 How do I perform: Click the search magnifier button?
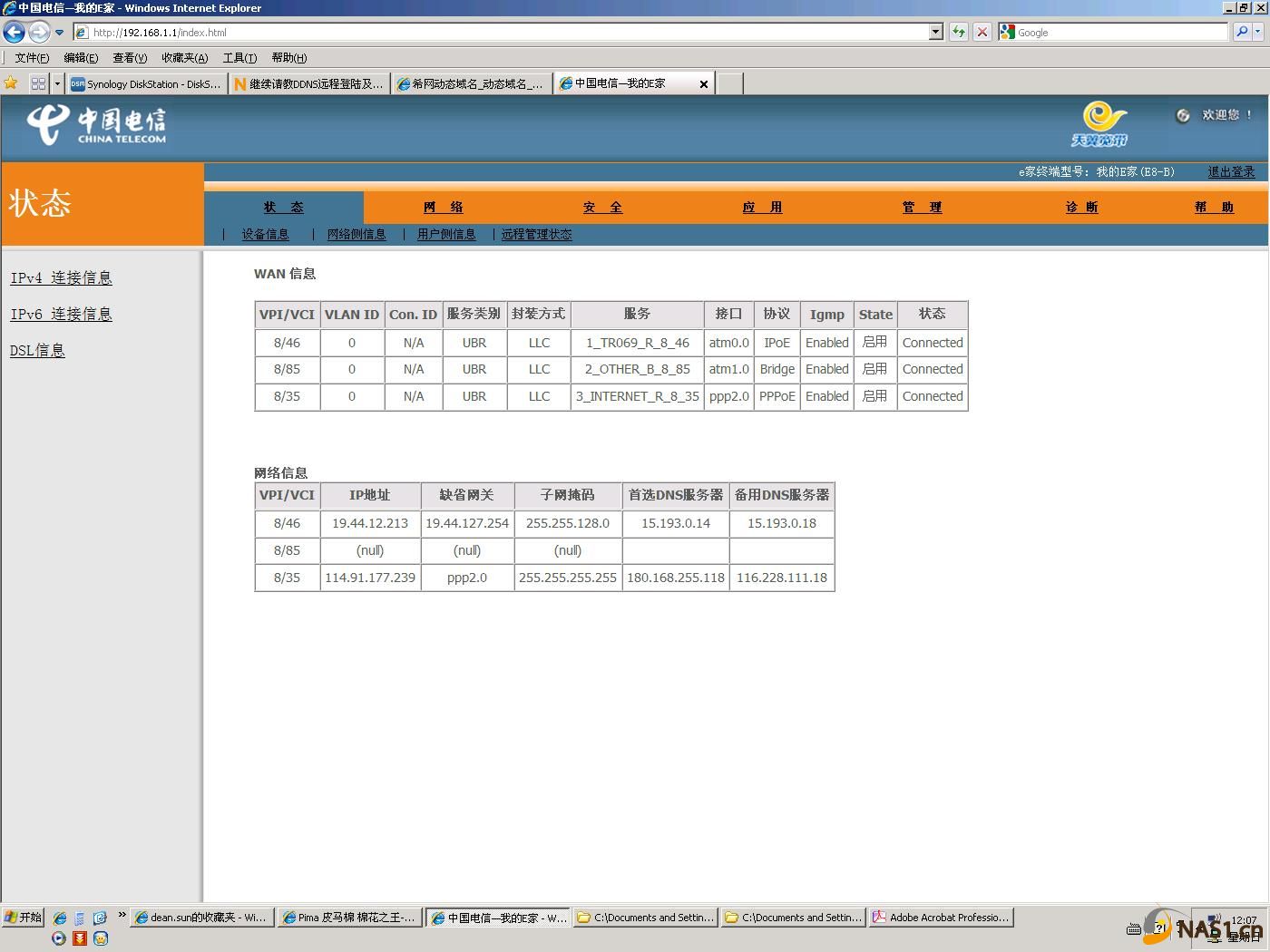pyautogui.click(x=1242, y=32)
